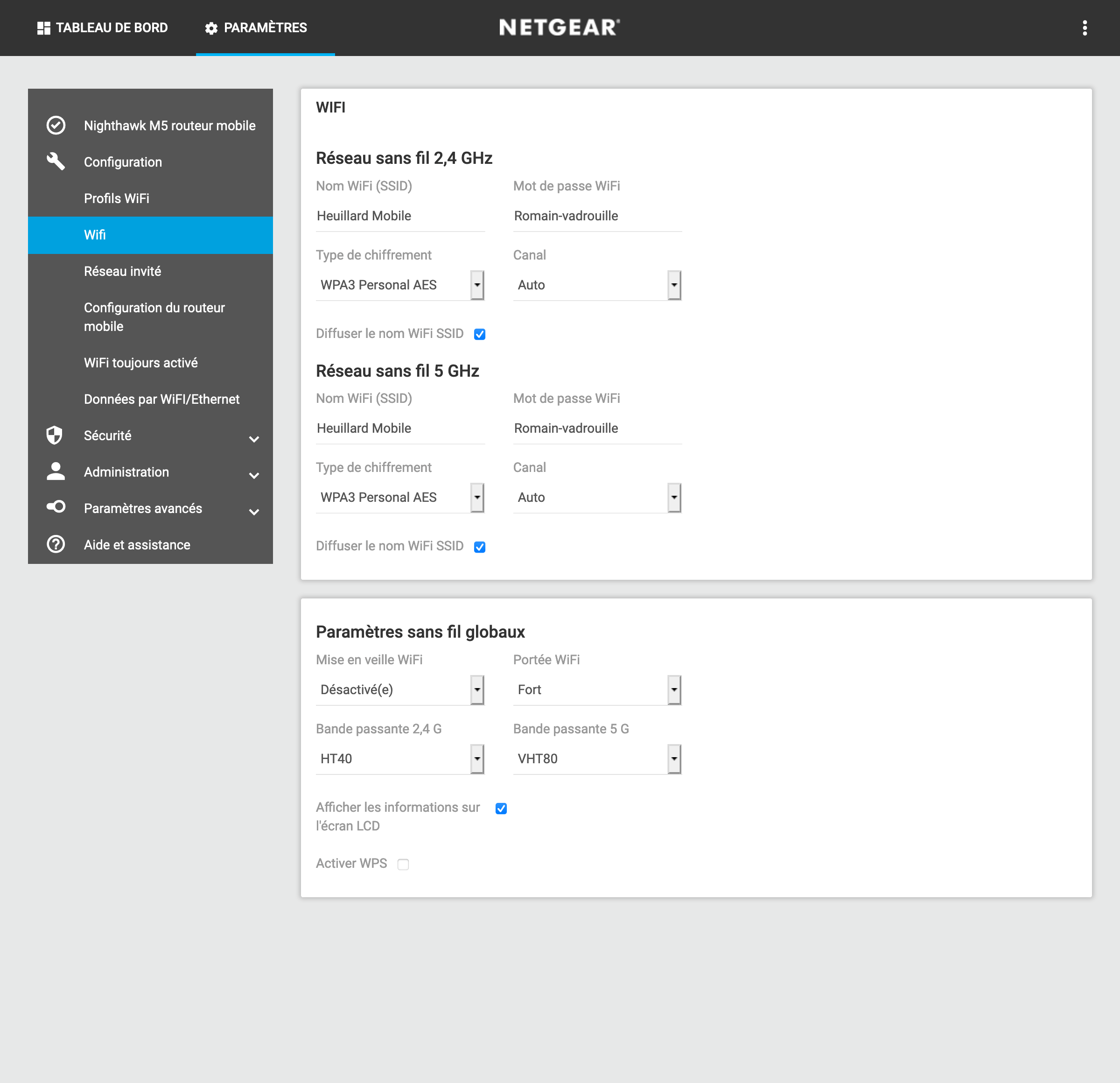Image resolution: width=1120 pixels, height=1083 pixels.
Task: Switch to Tableau de bord tab
Action: (x=101, y=27)
